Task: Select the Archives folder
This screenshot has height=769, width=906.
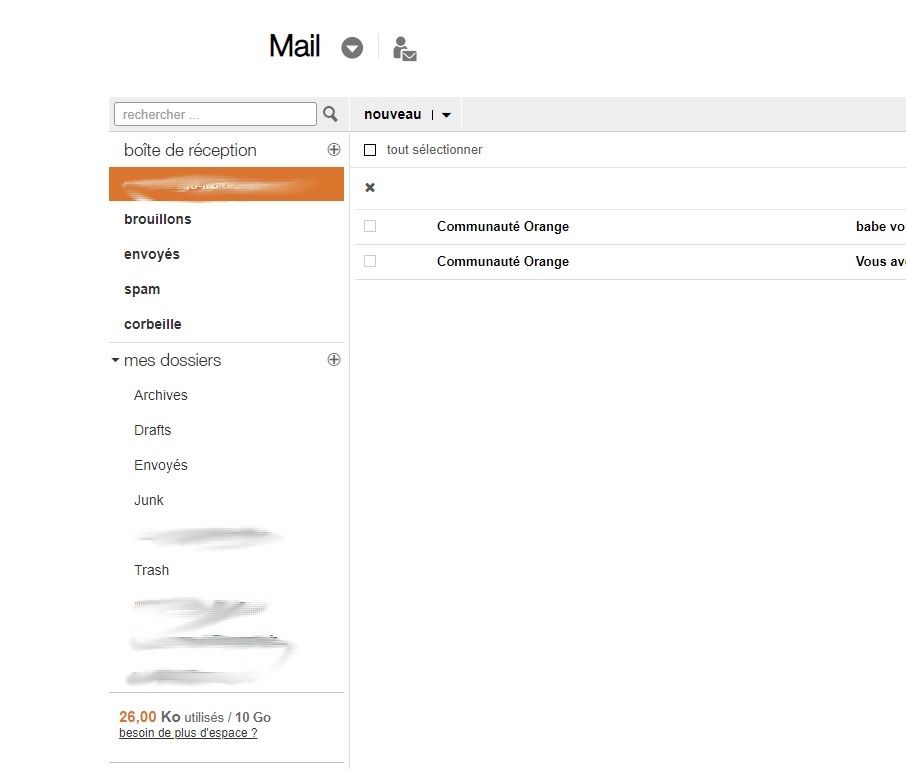Action: 160,395
